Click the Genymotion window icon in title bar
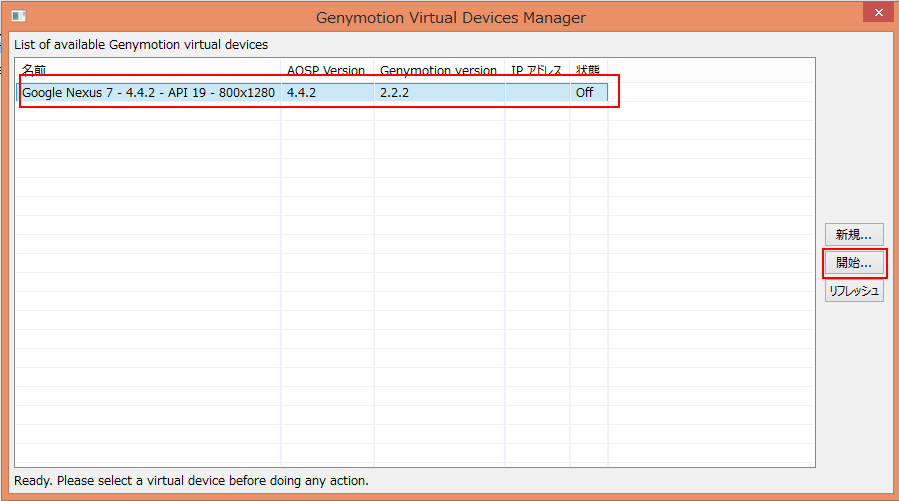Viewport: 899px width, 501px height. click(x=18, y=16)
